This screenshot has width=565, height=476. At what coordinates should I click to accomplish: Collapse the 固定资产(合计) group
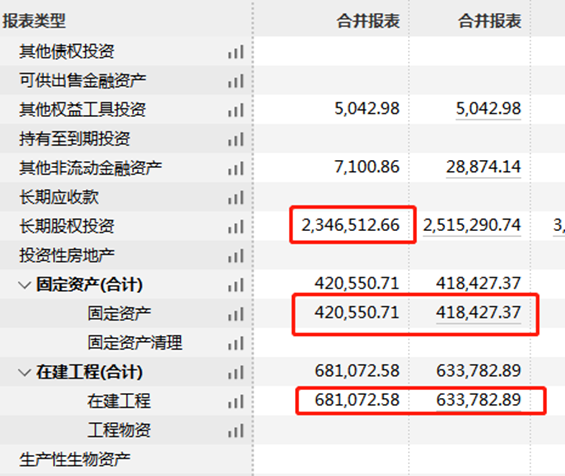click(x=25, y=285)
